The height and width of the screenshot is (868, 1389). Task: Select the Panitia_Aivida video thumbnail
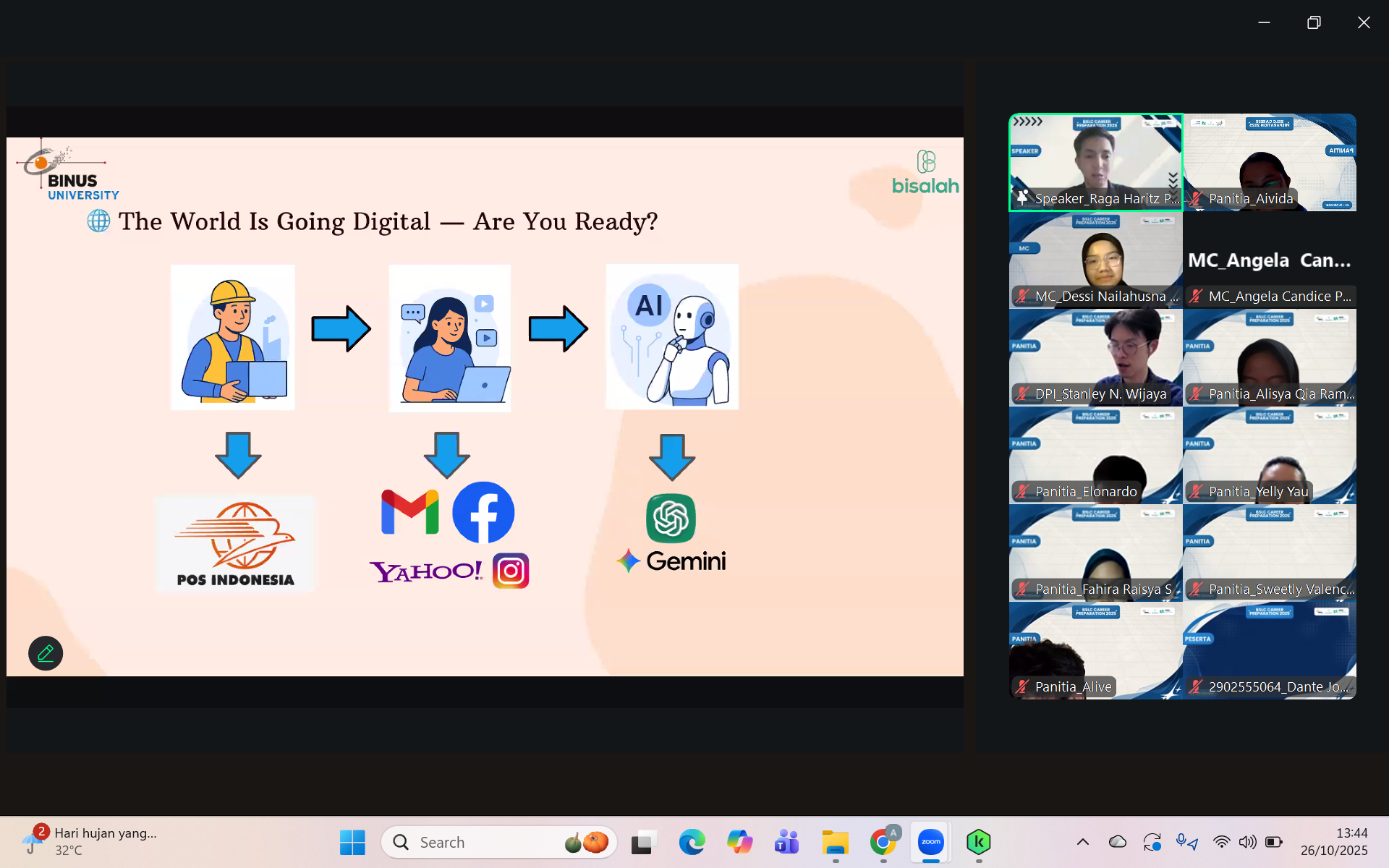(1270, 163)
